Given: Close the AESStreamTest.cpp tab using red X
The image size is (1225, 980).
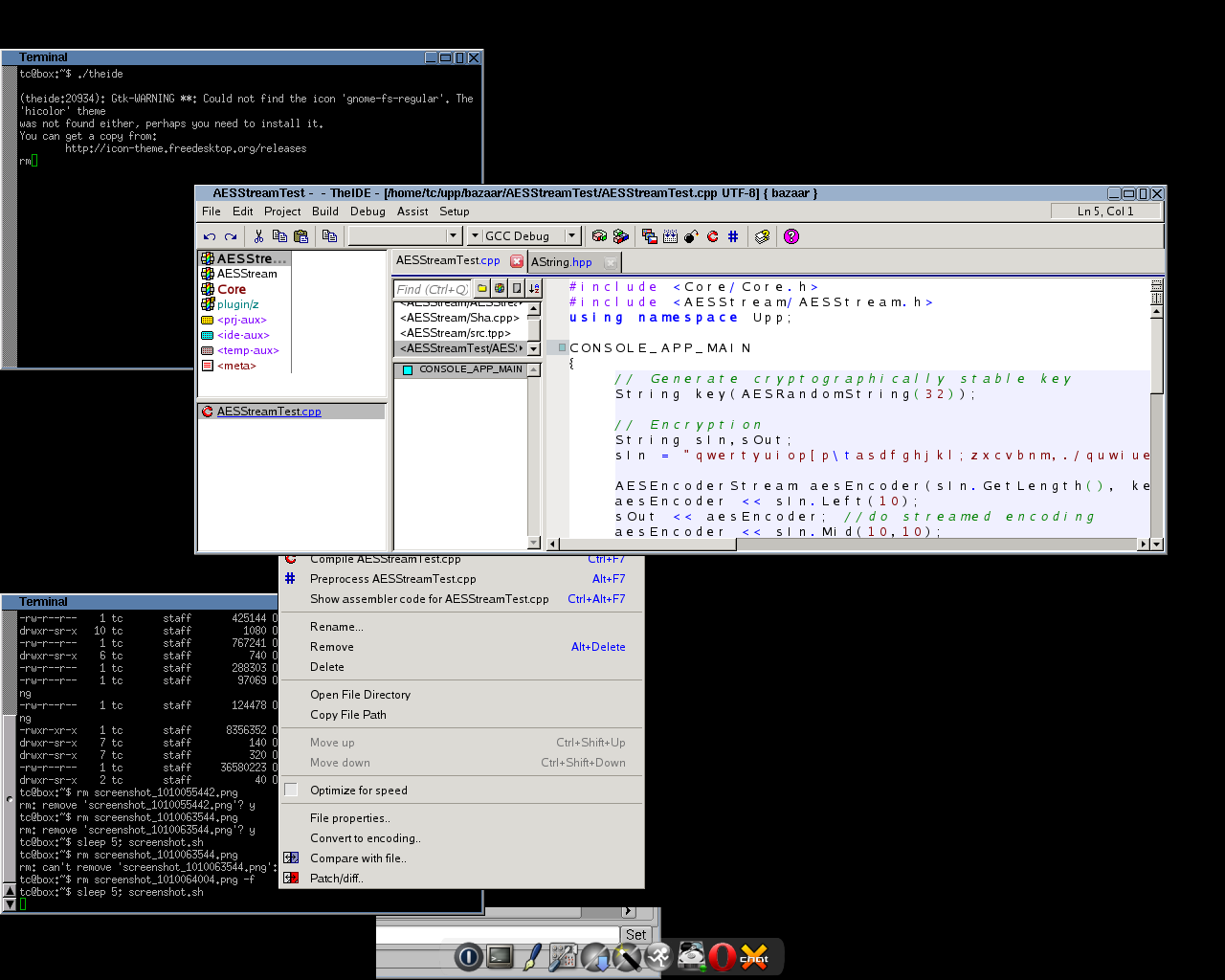Looking at the screenshot, I should click(x=517, y=260).
